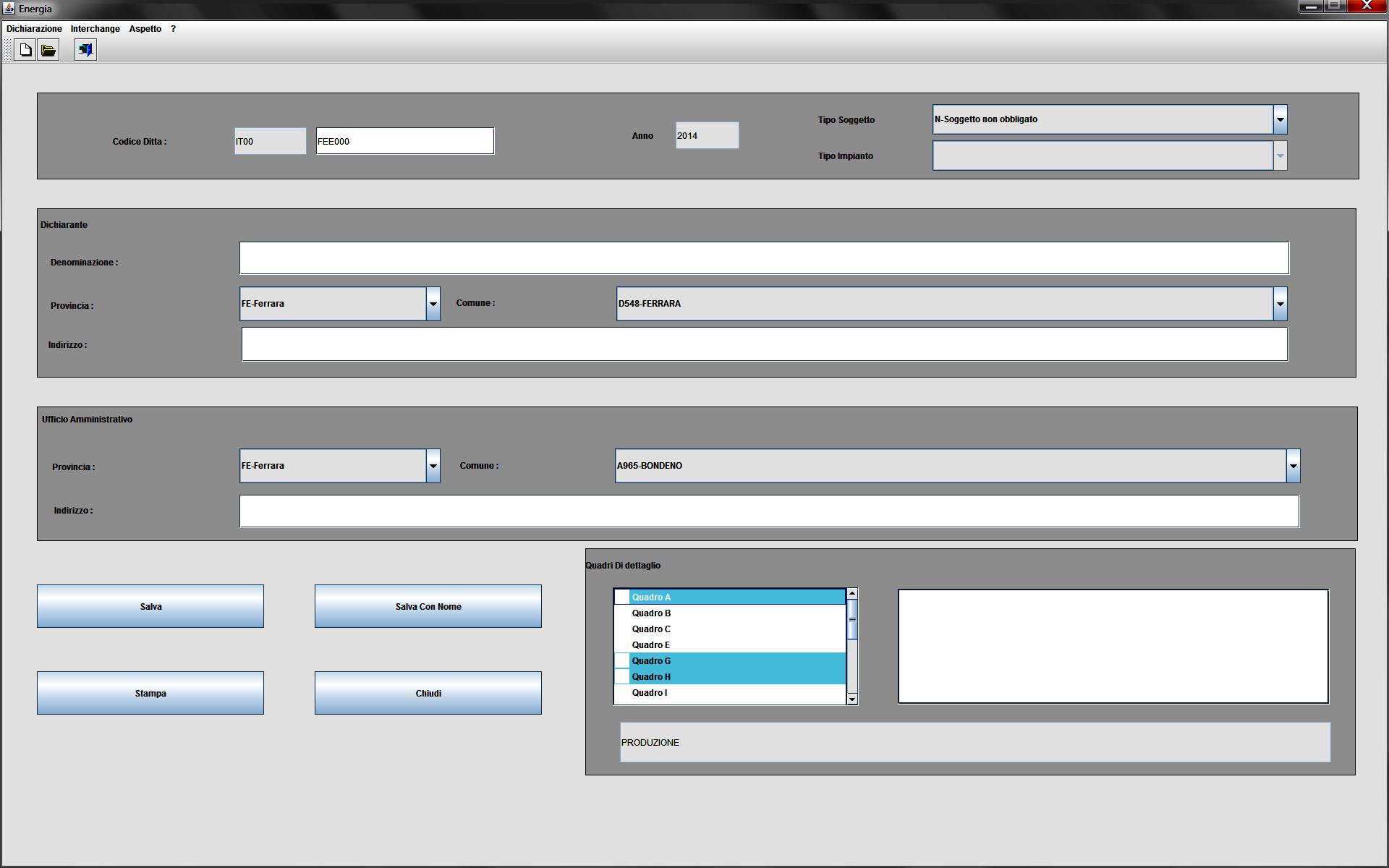
Task: Click the Salva button
Action: pyautogui.click(x=150, y=606)
